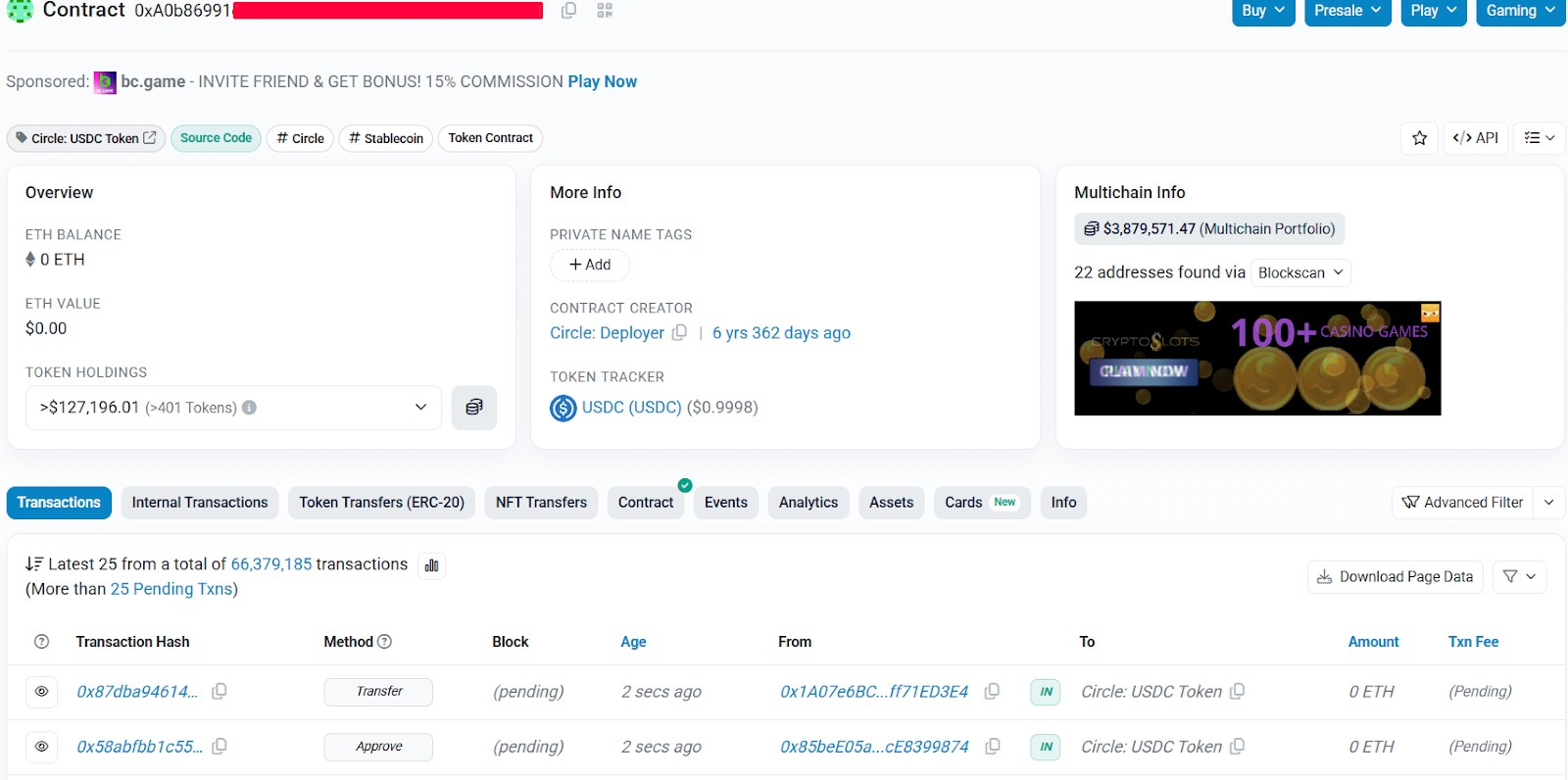Open the table filter funnel dropdown
Viewport: 1568px width, 780px height.
coord(1520,577)
